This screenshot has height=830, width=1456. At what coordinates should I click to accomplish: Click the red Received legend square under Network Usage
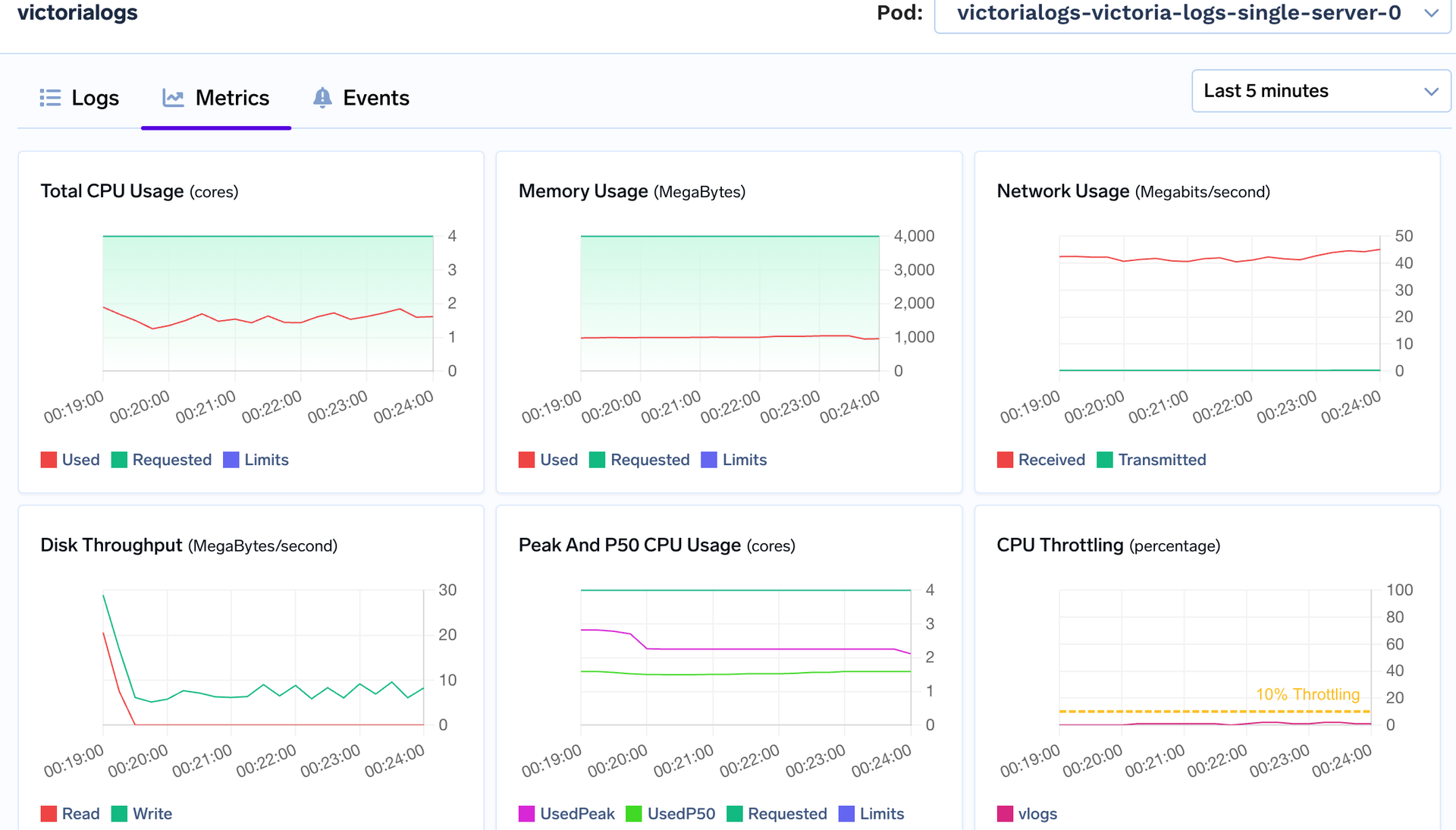[x=1005, y=459]
